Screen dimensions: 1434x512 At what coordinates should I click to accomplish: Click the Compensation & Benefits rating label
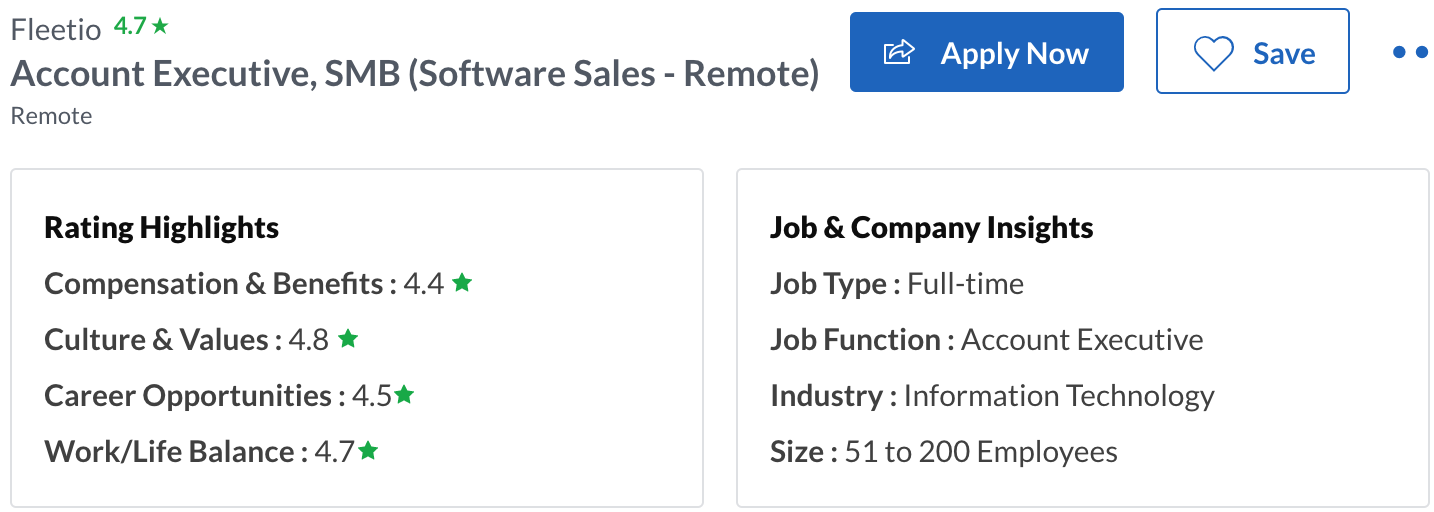[x=214, y=284]
